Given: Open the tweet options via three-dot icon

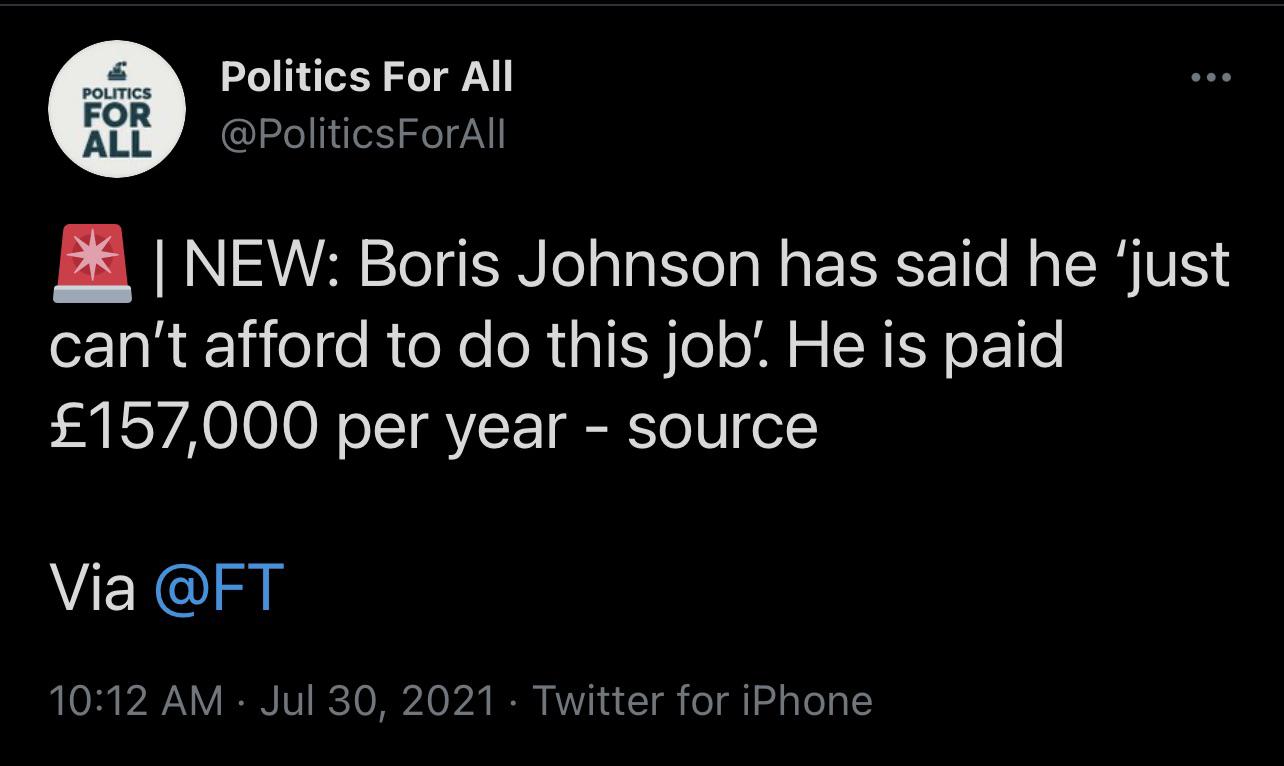Looking at the screenshot, I should pyautogui.click(x=1212, y=75).
